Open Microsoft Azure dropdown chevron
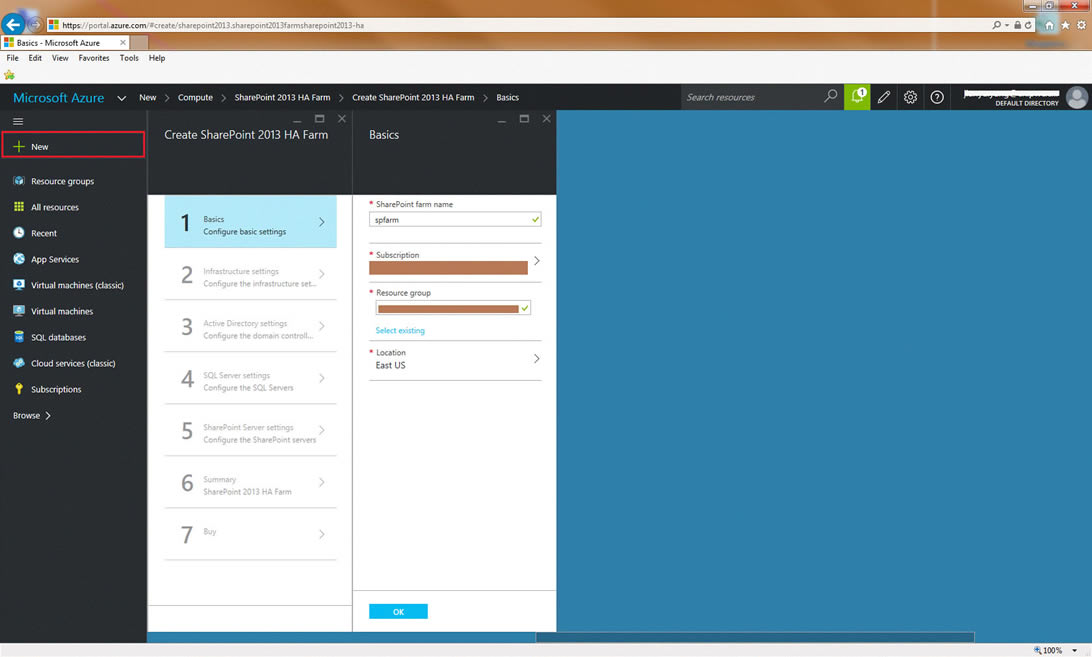Screen dimensions: 1092x657 click(121, 98)
